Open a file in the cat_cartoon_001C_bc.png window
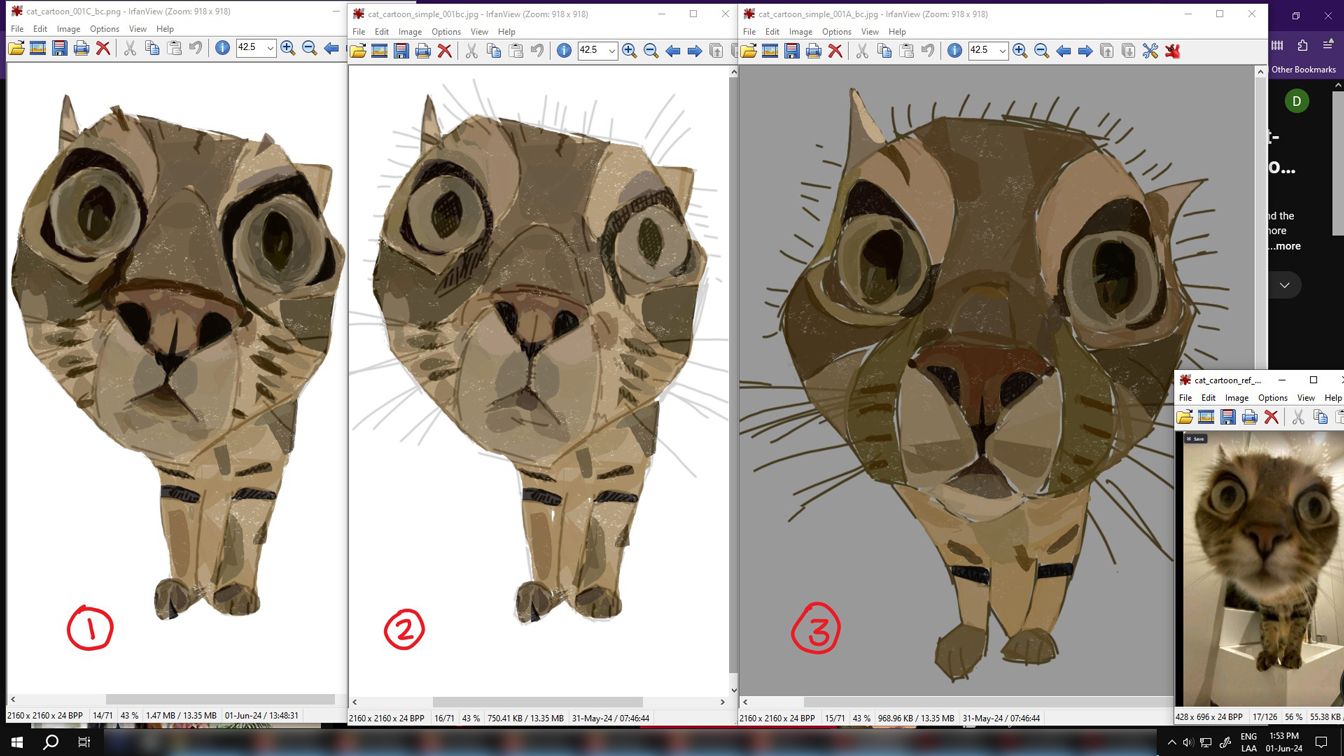 coord(16,48)
